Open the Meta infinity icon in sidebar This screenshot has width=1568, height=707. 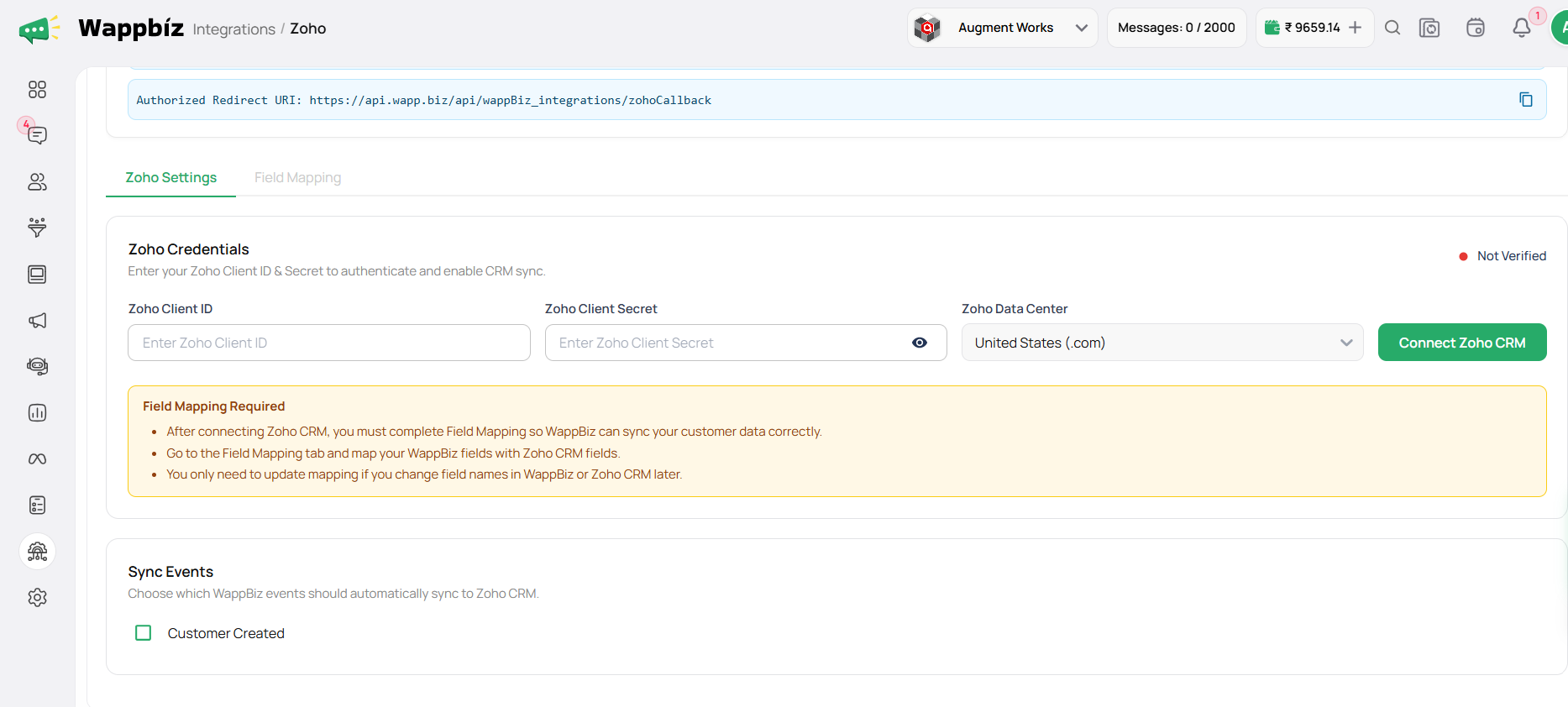coord(37,458)
